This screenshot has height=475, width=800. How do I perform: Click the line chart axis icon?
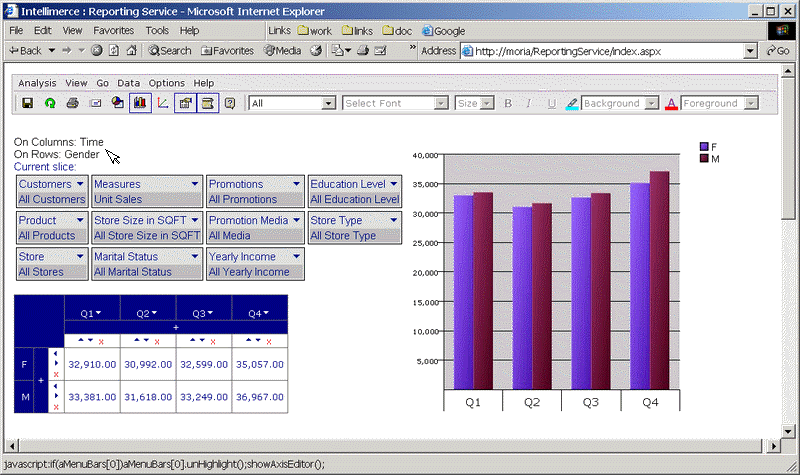(x=163, y=104)
